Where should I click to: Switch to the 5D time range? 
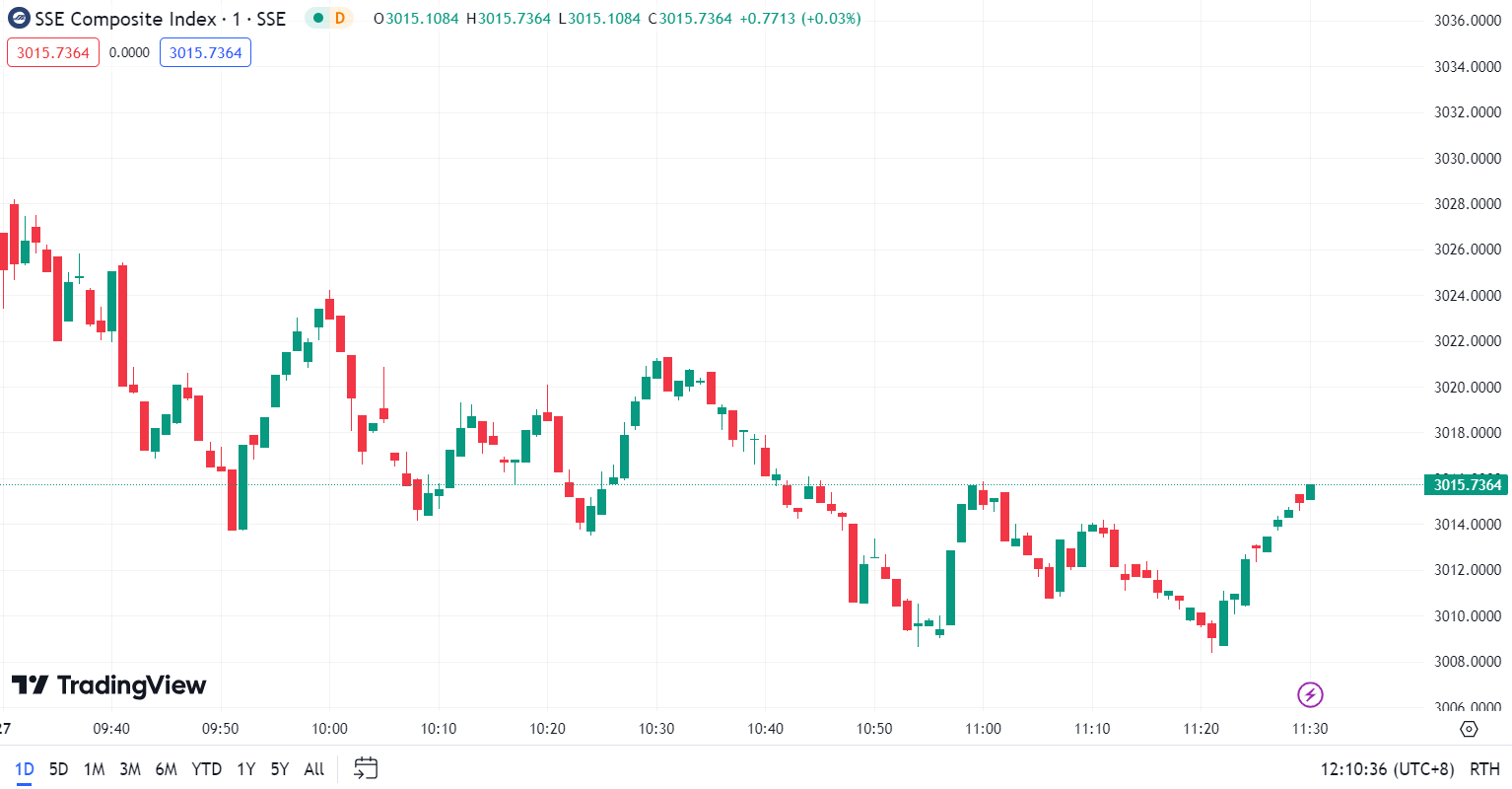[58, 769]
